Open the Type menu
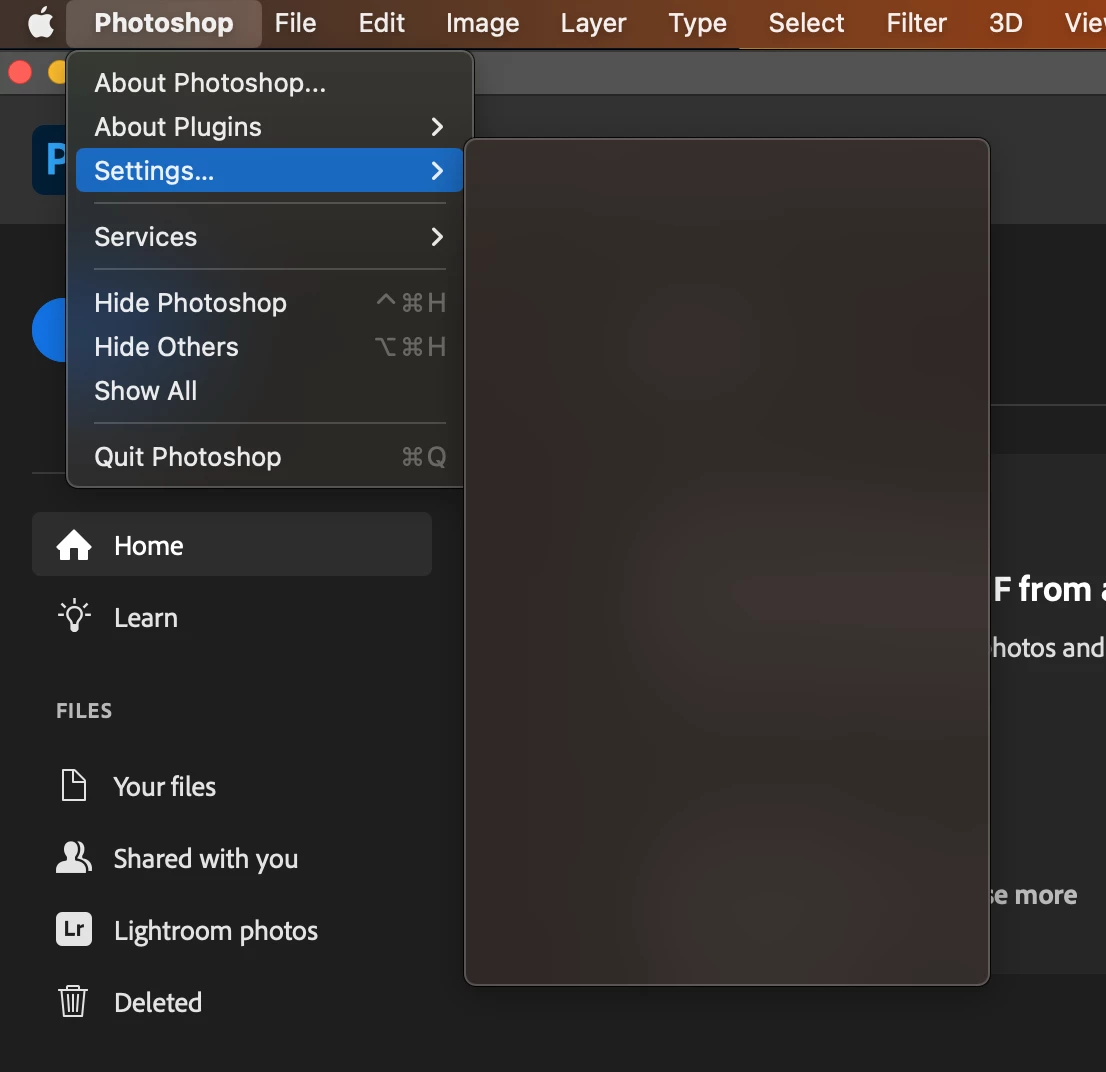Viewport: 1106px width, 1072px height. point(698,23)
